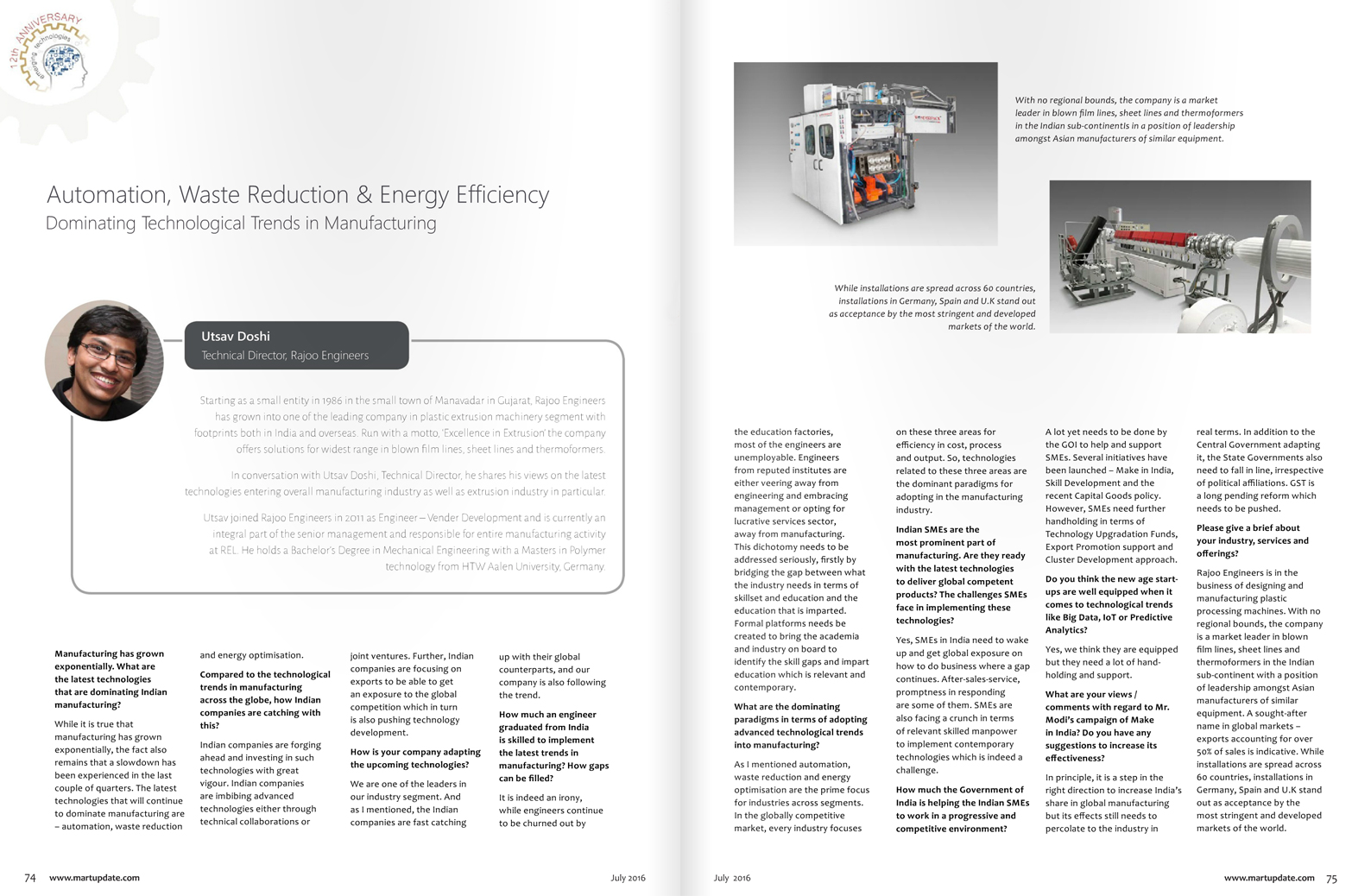The width and height of the screenshot is (1352, 896).
Task: Click the 12th Anniversary gear logo
Action: tap(50, 54)
